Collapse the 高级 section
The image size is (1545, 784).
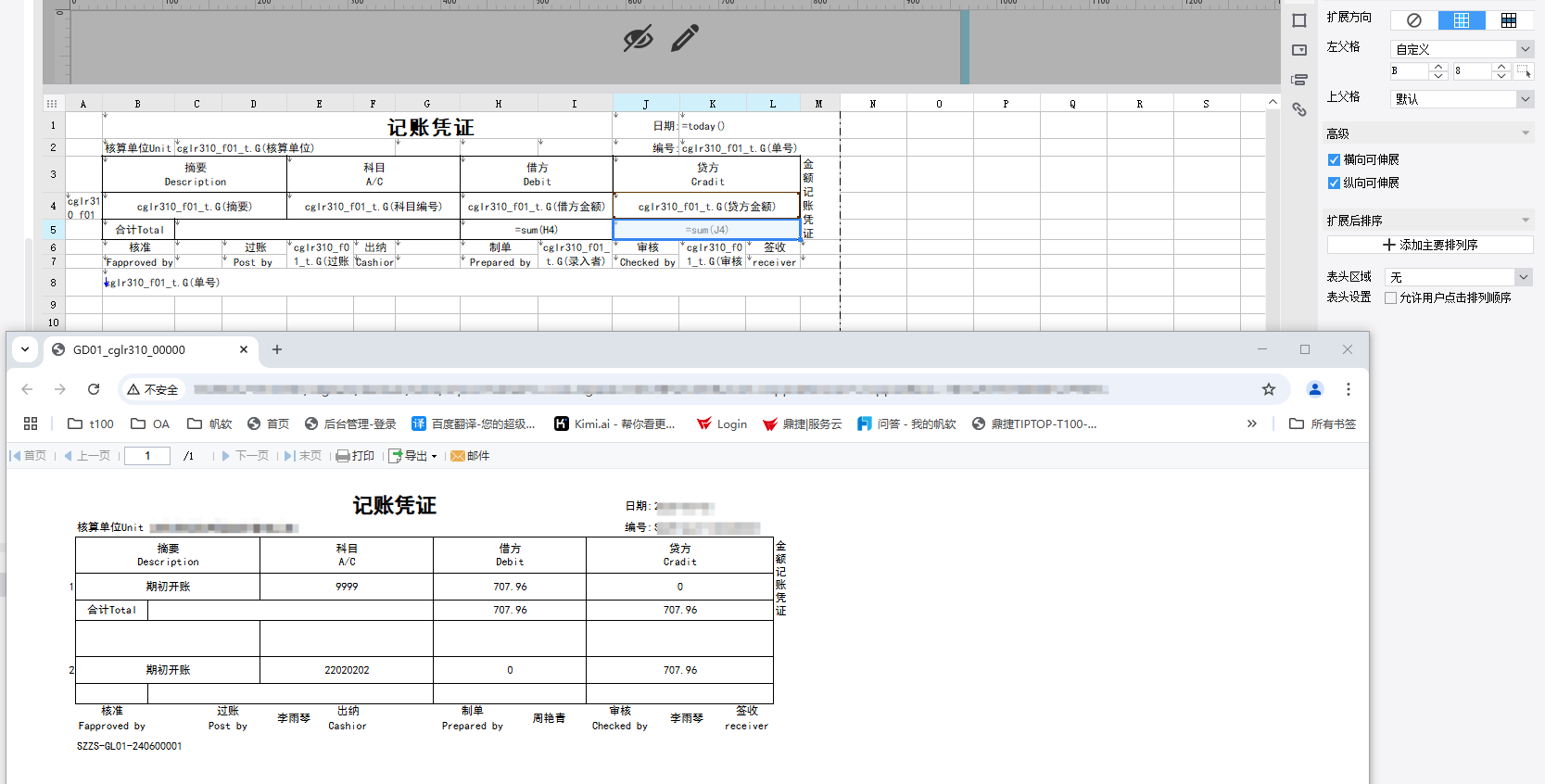1526,133
